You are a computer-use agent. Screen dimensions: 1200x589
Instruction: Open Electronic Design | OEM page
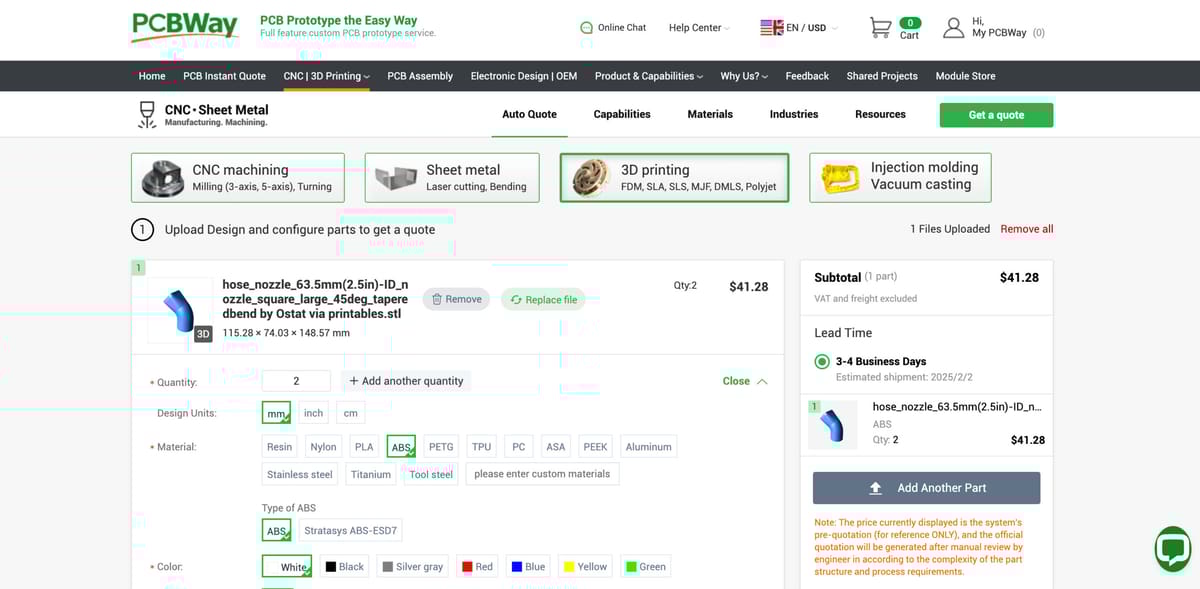(x=524, y=76)
